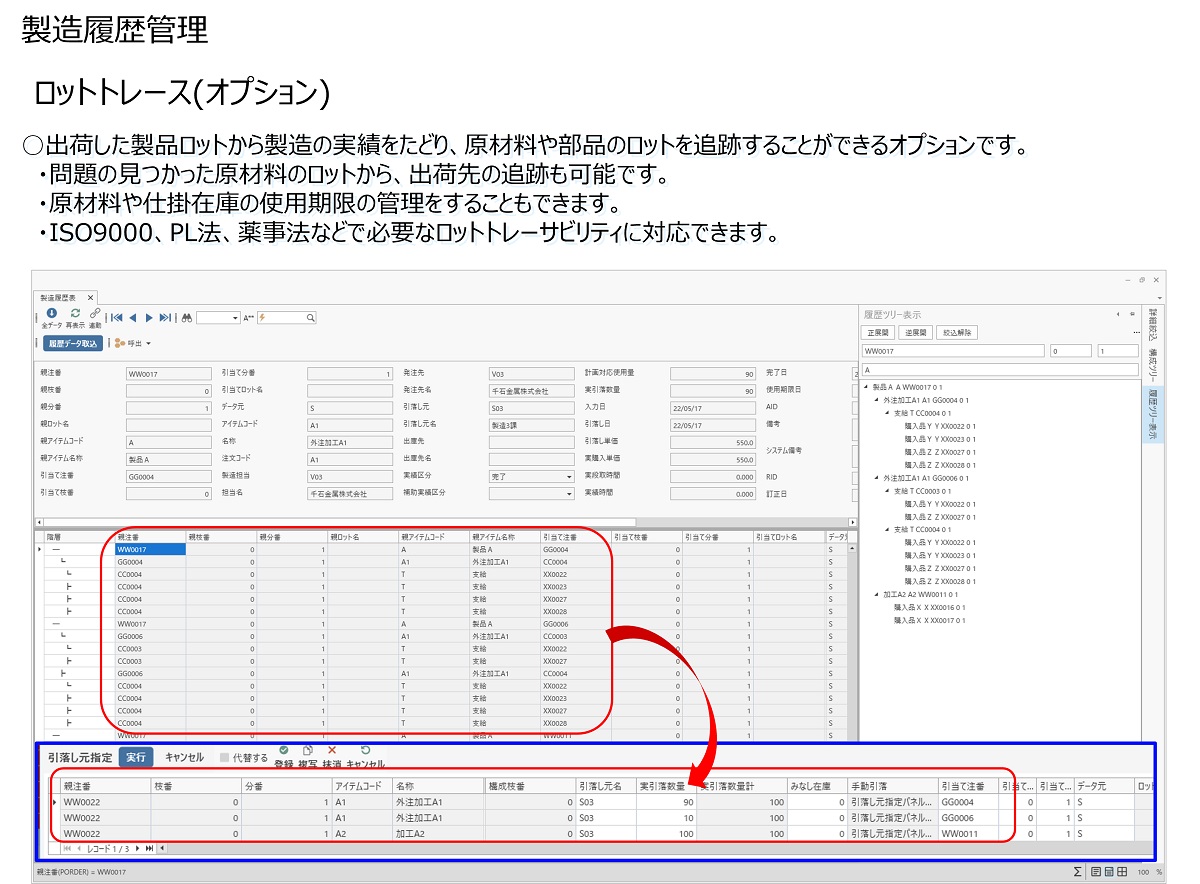
Task: Collapse the 加工A2 A2 WW0011 tree node
Action: [876, 595]
